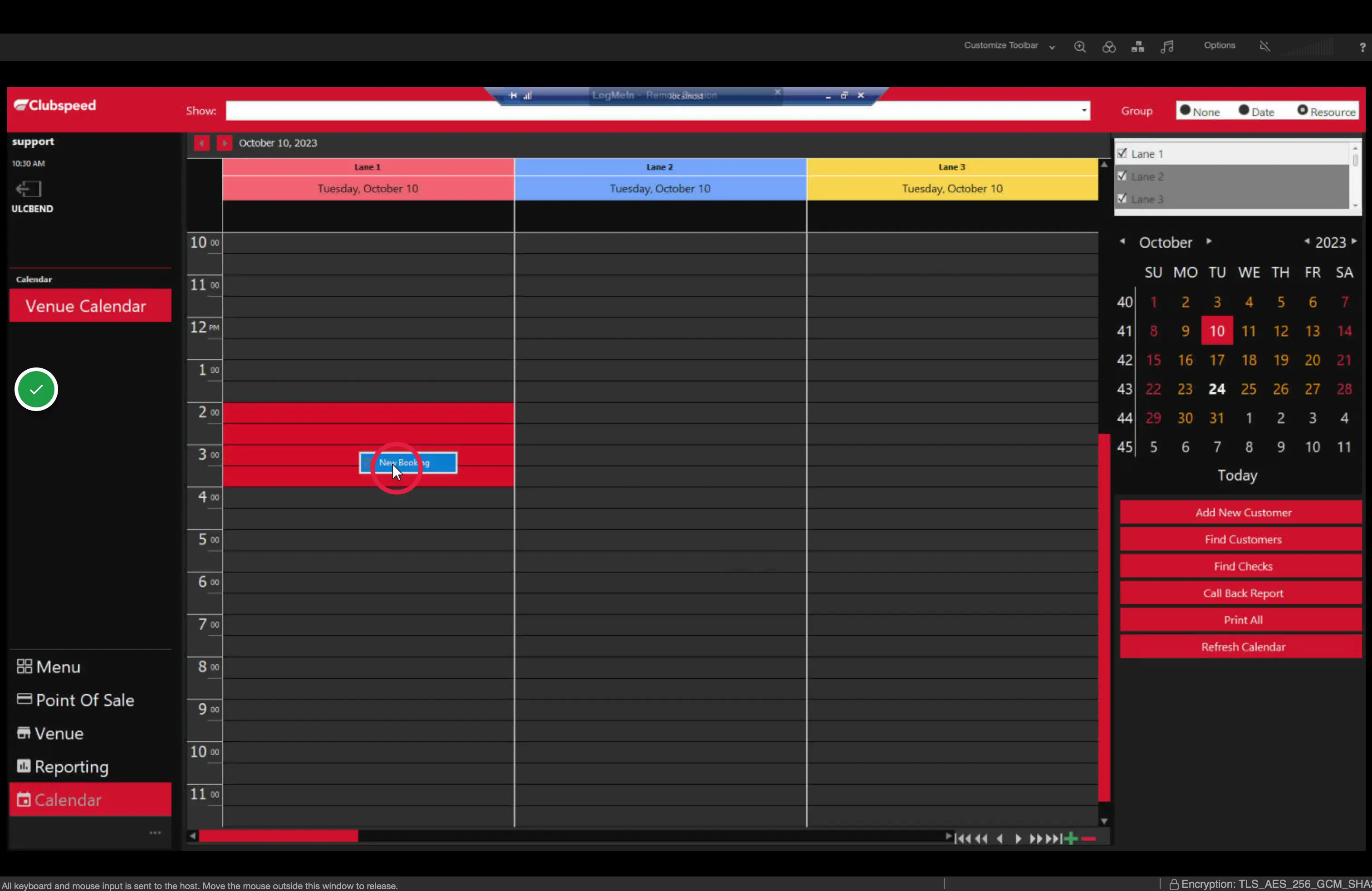The image size is (1372, 891).
Task: Uncheck the Lane 1 checkbox
Action: [x=1122, y=153]
